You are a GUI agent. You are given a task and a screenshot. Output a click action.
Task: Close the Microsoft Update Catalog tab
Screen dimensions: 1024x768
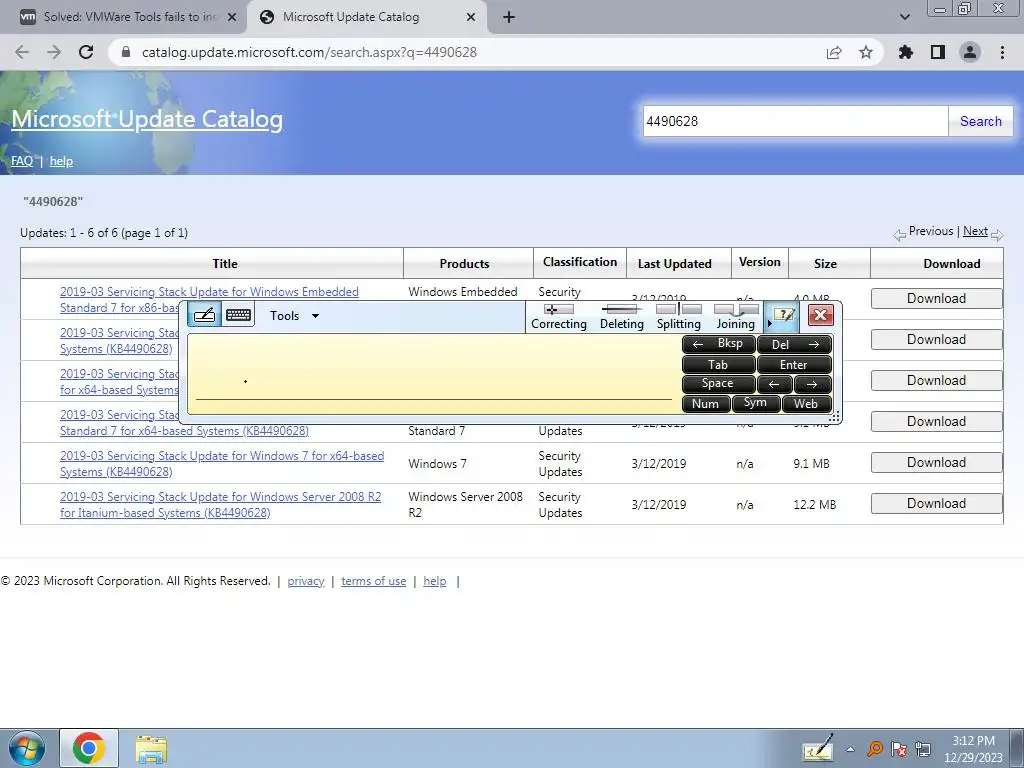coord(471,18)
